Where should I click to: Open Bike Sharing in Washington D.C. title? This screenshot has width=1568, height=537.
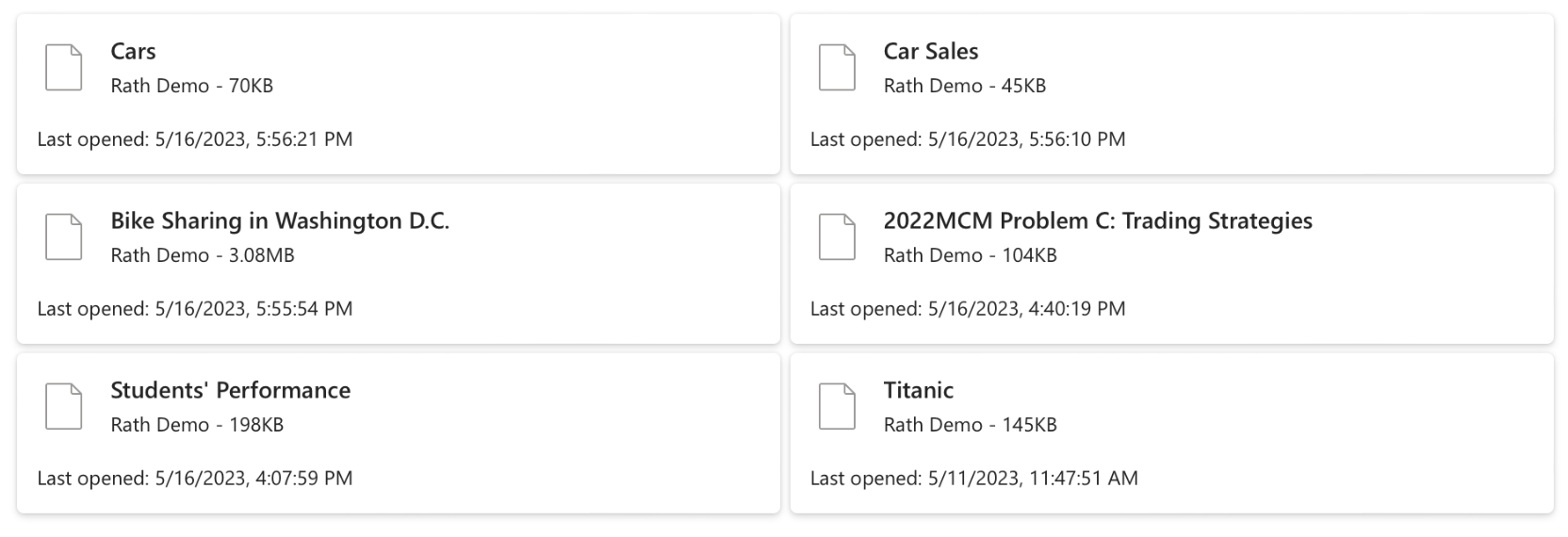click(x=280, y=220)
